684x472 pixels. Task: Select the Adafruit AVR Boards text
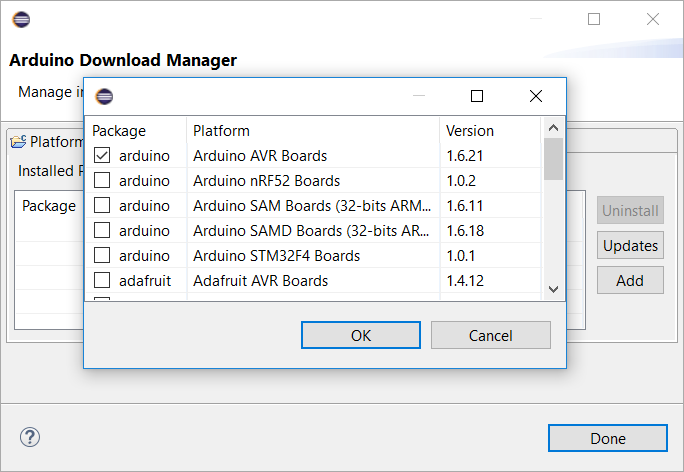point(260,280)
